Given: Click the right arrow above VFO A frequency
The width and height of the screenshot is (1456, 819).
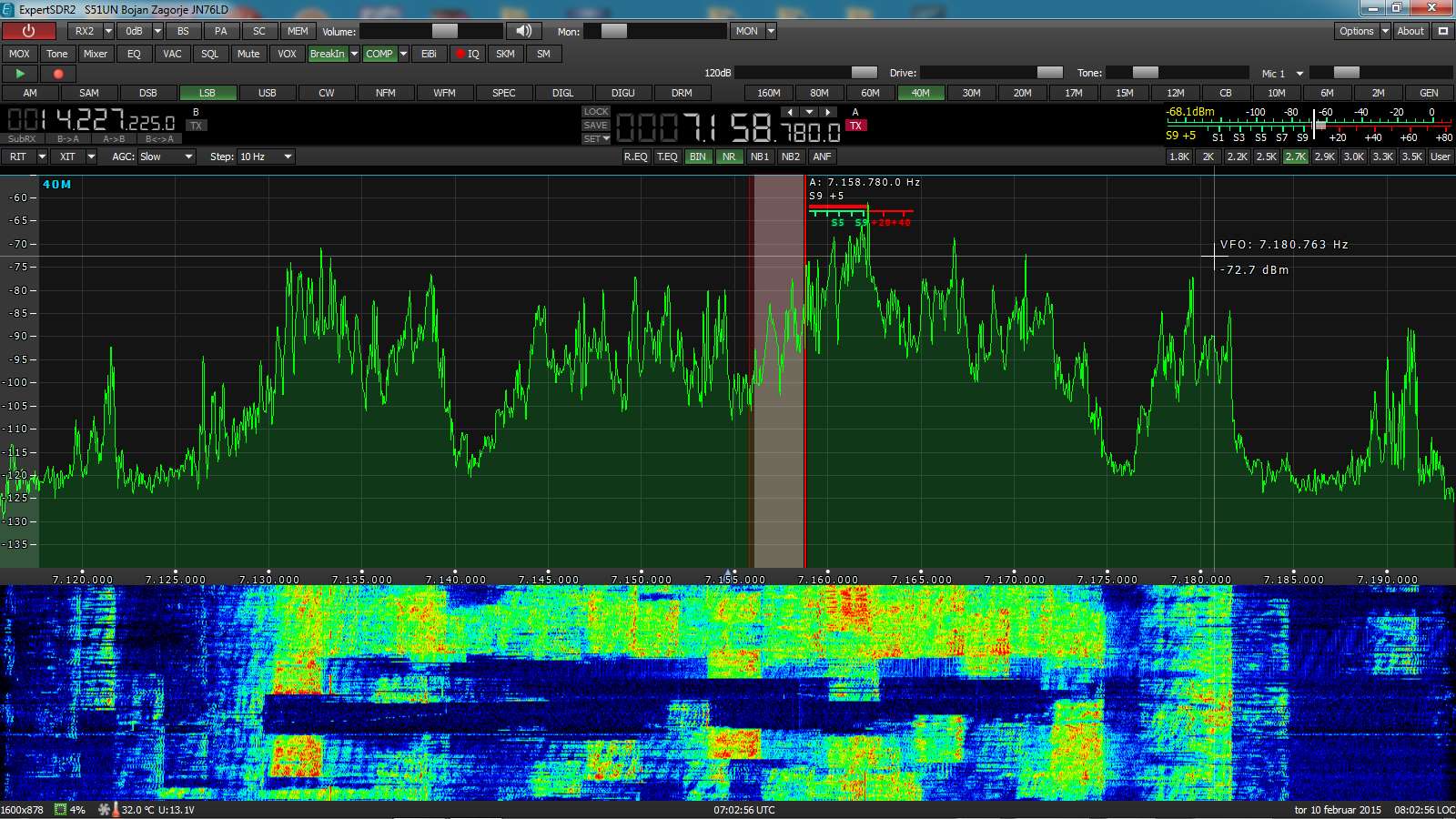Looking at the screenshot, I should point(827,112).
